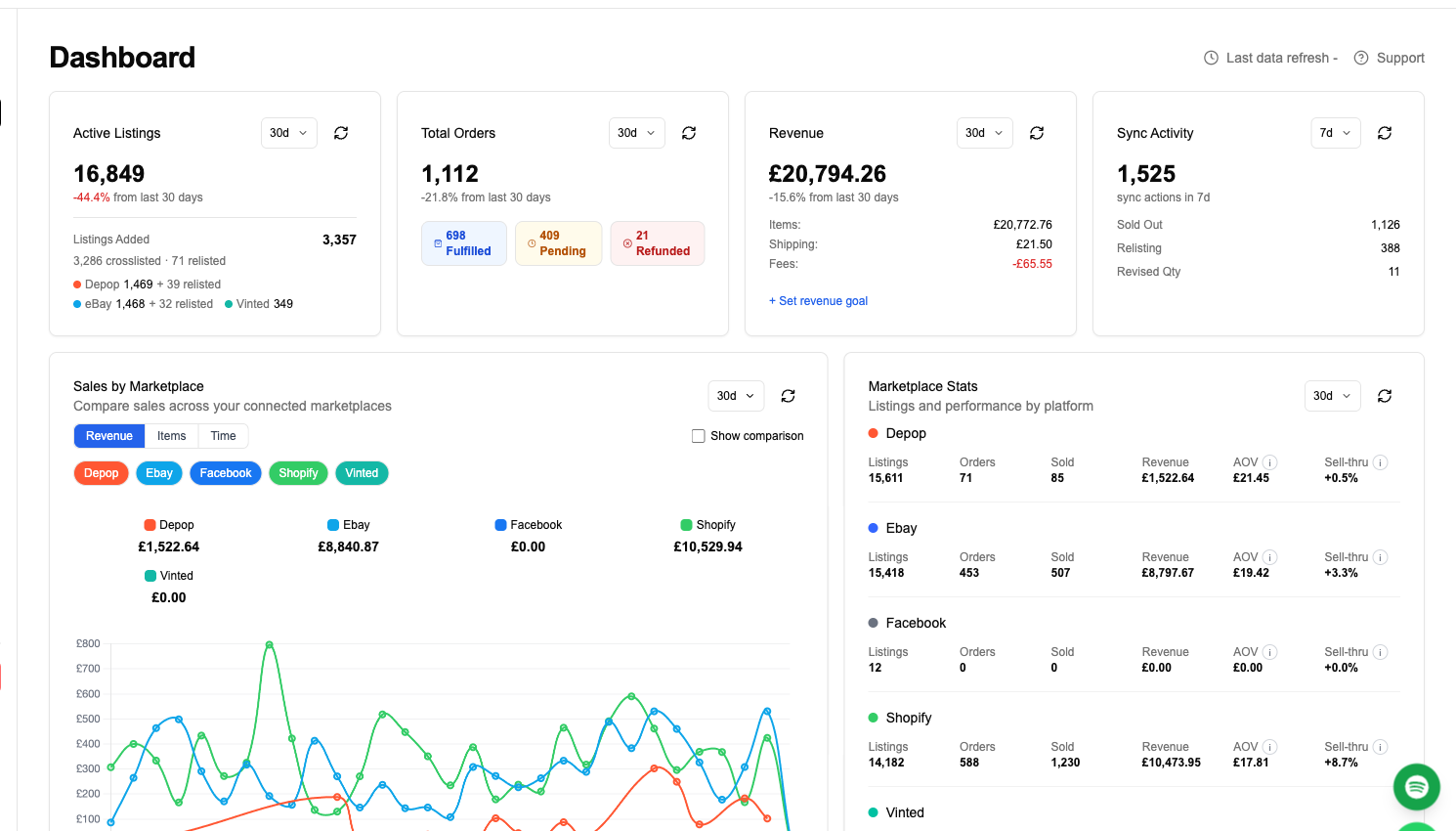
Task: Switch to the Time tab
Action: (x=223, y=436)
